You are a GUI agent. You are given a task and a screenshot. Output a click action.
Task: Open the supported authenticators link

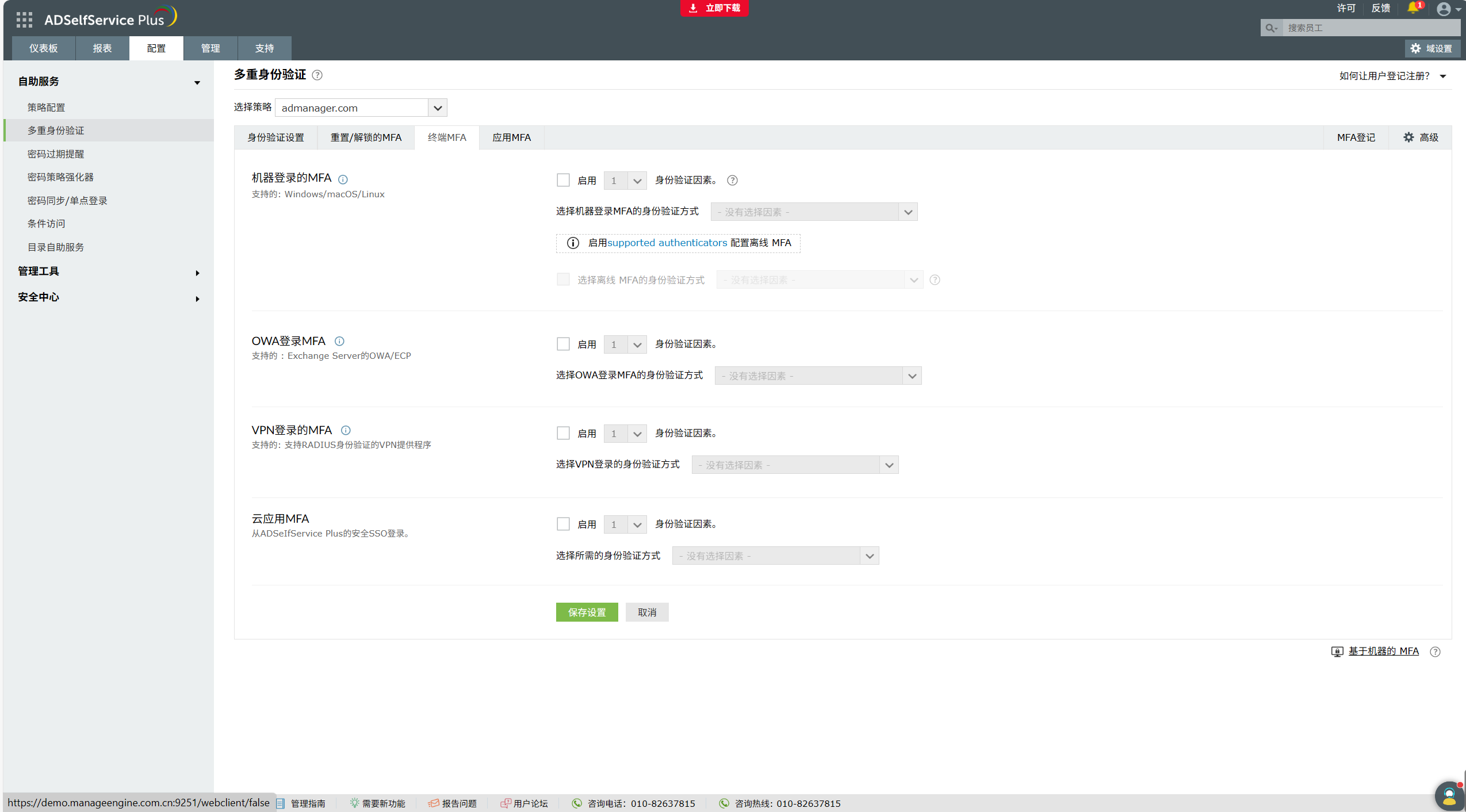click(x=667, y=243)
